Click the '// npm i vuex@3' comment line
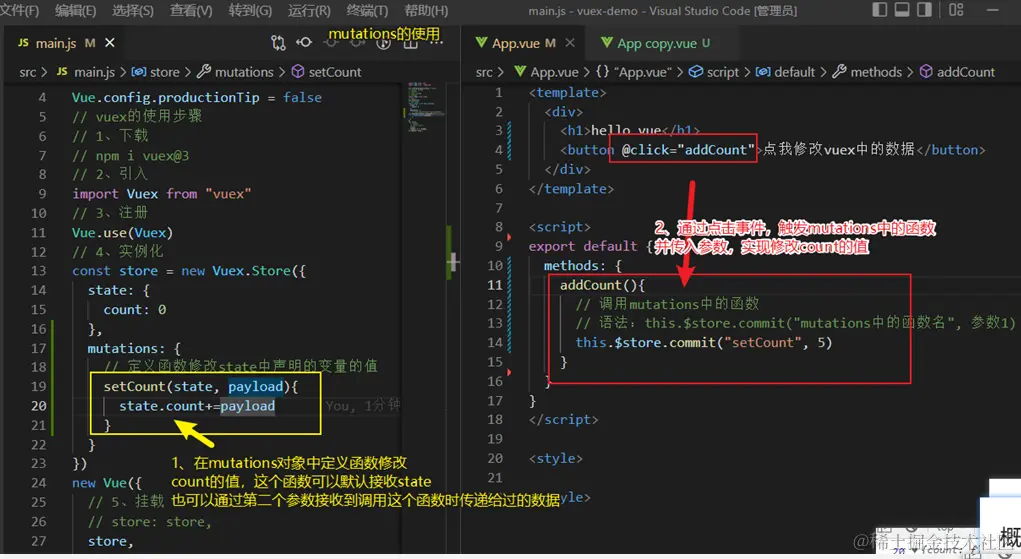The image size is (1021, 559). click(130, 156)
